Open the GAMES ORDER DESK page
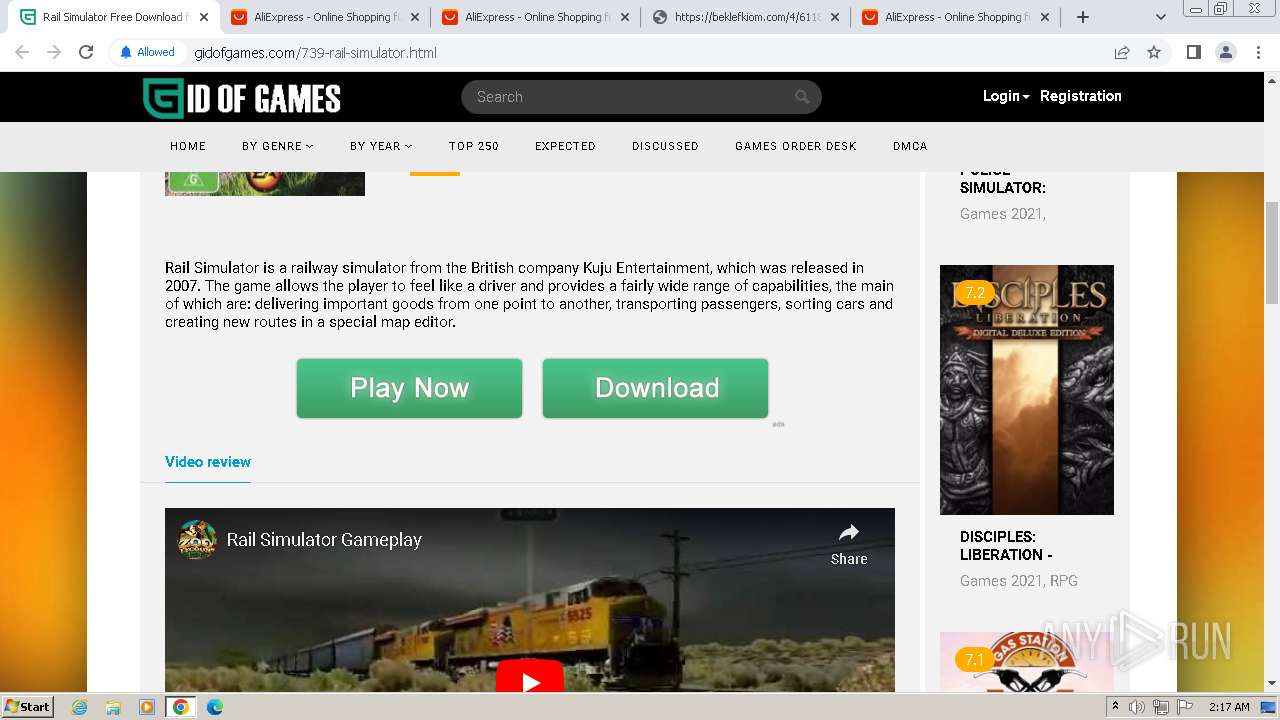 click(x=796, y=146)
